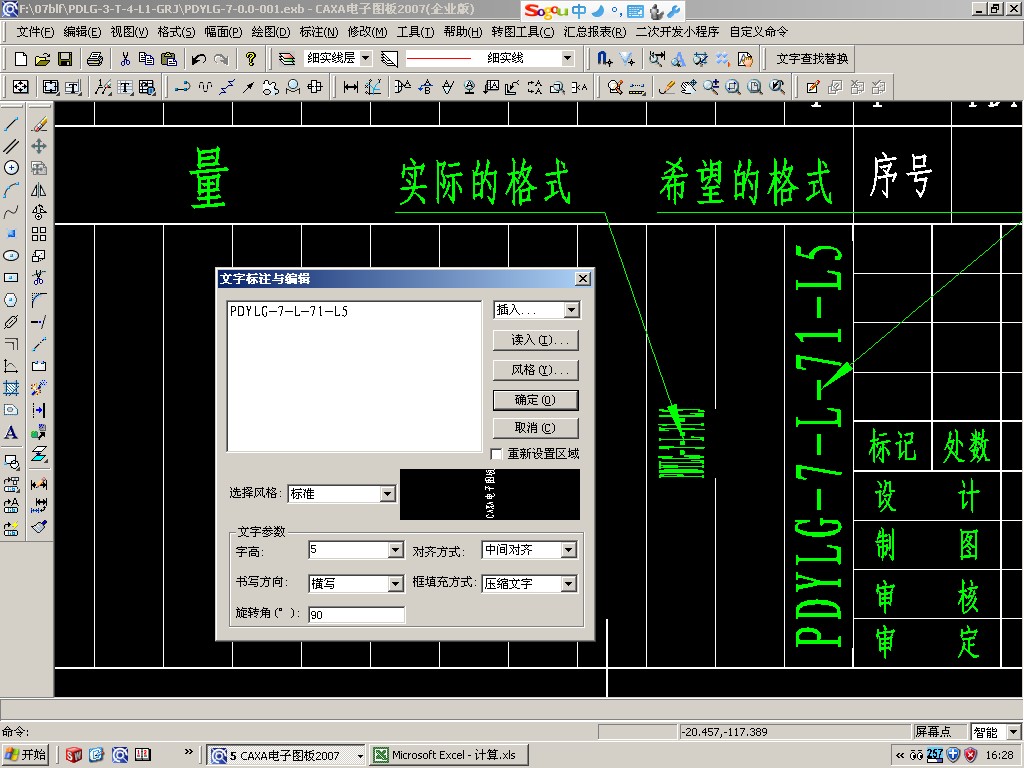
Task: Open the 转图工具(C) menu
Action: pos(522,32)
